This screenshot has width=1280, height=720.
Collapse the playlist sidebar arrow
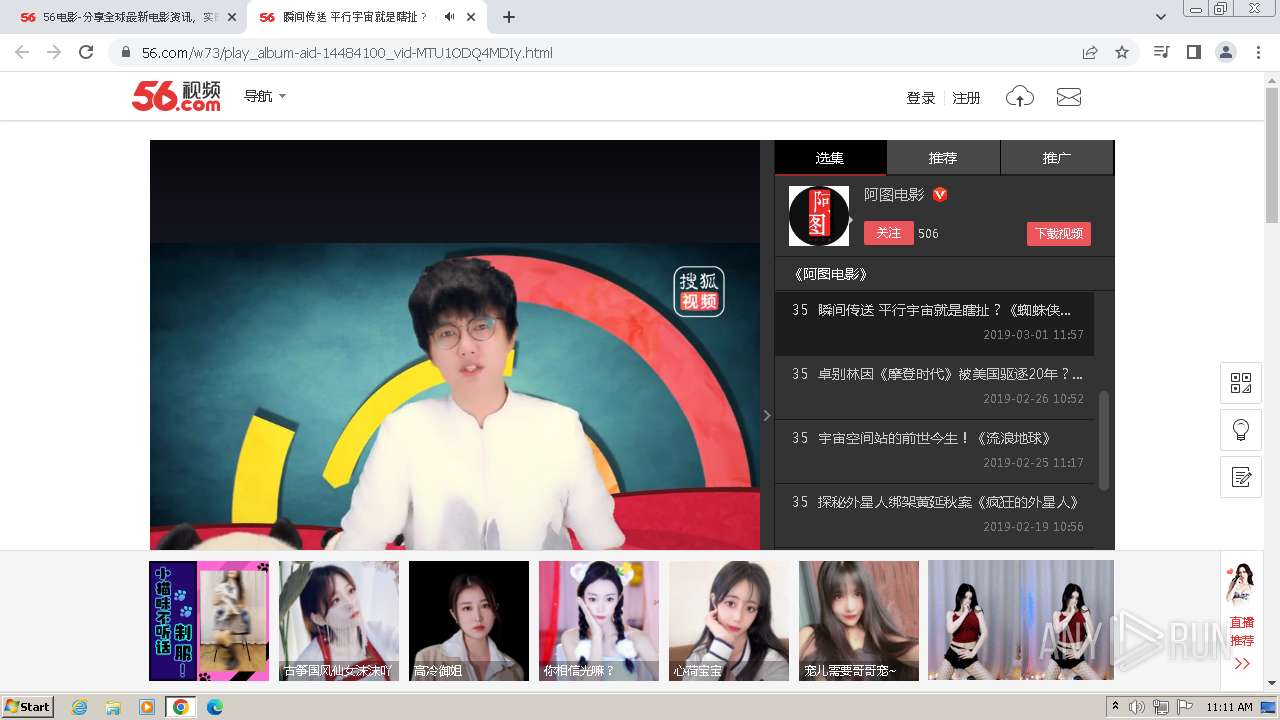(x=767, y=415)
